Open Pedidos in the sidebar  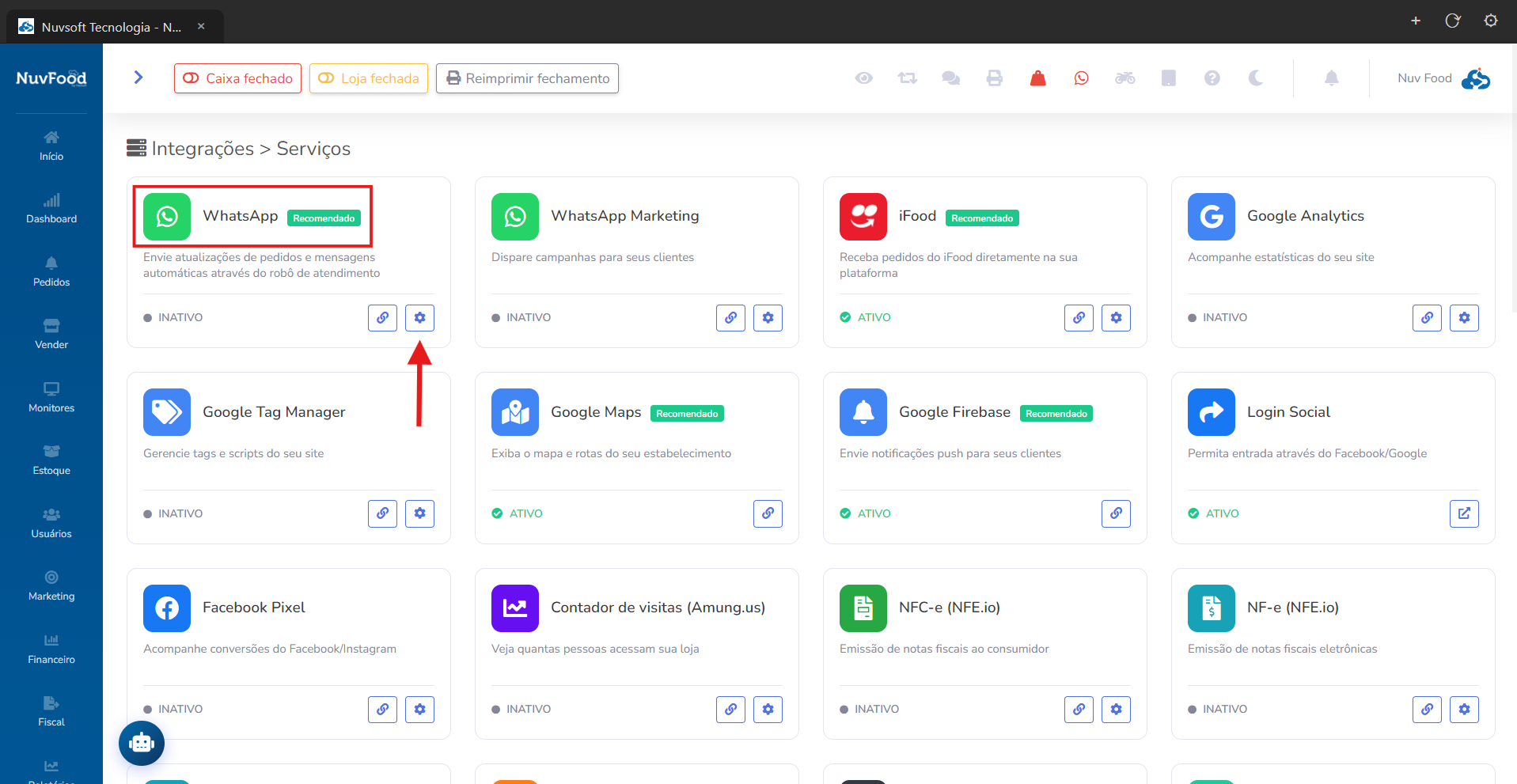coord(51,272)
